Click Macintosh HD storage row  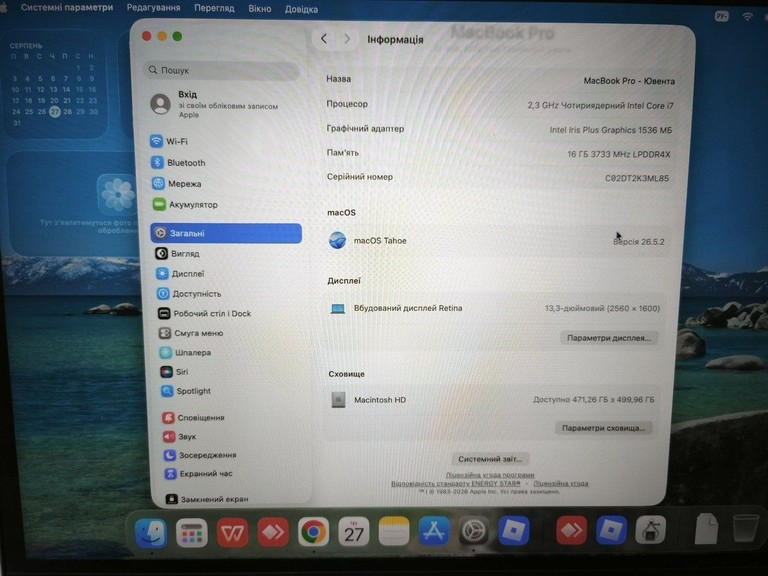point(492,400)
